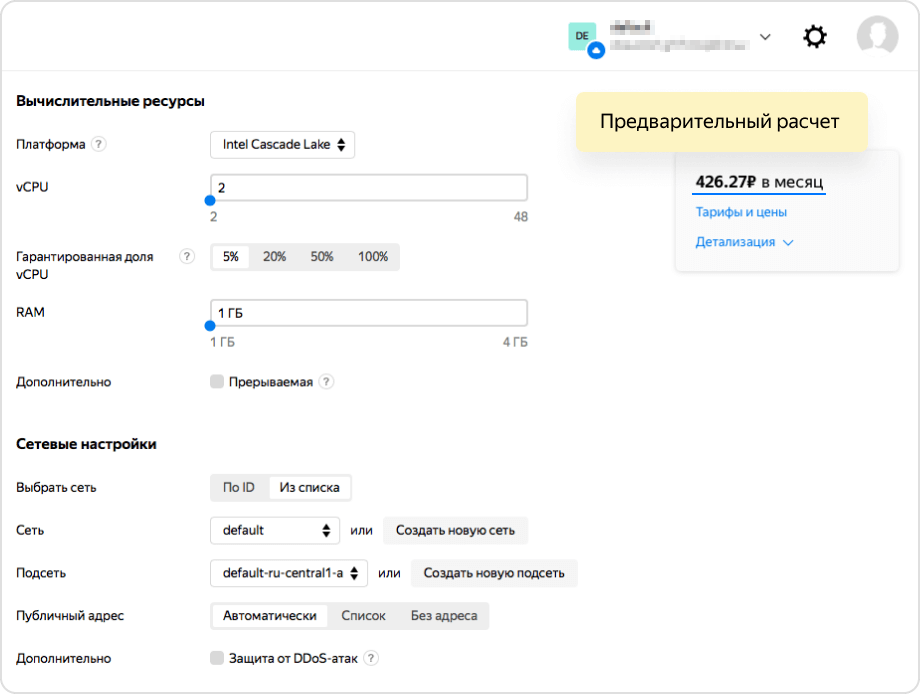Click the vCPU slider handle
Image resolution: width=920 pixels, height=694 pixels.
[210, 200]
